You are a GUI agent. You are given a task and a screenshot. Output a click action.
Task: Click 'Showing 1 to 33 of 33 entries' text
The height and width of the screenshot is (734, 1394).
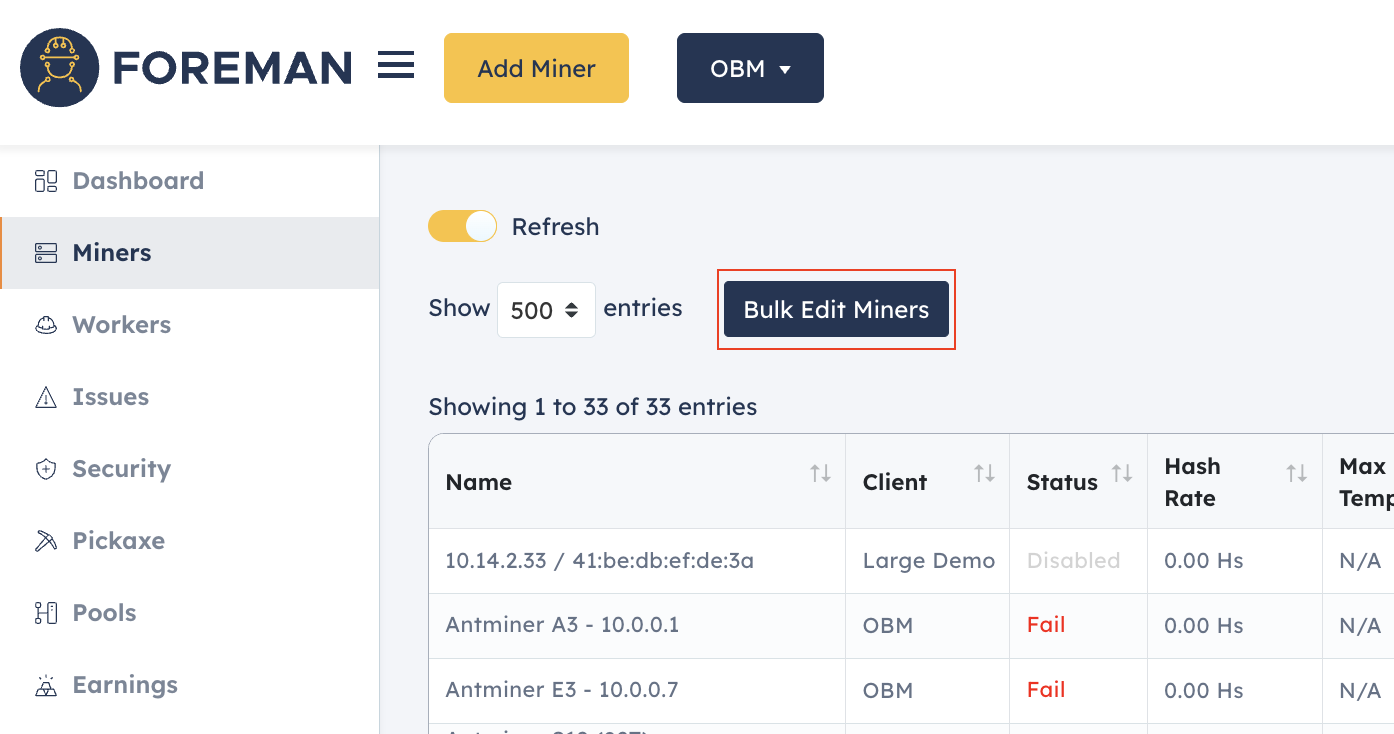click(x=593, y=407)
